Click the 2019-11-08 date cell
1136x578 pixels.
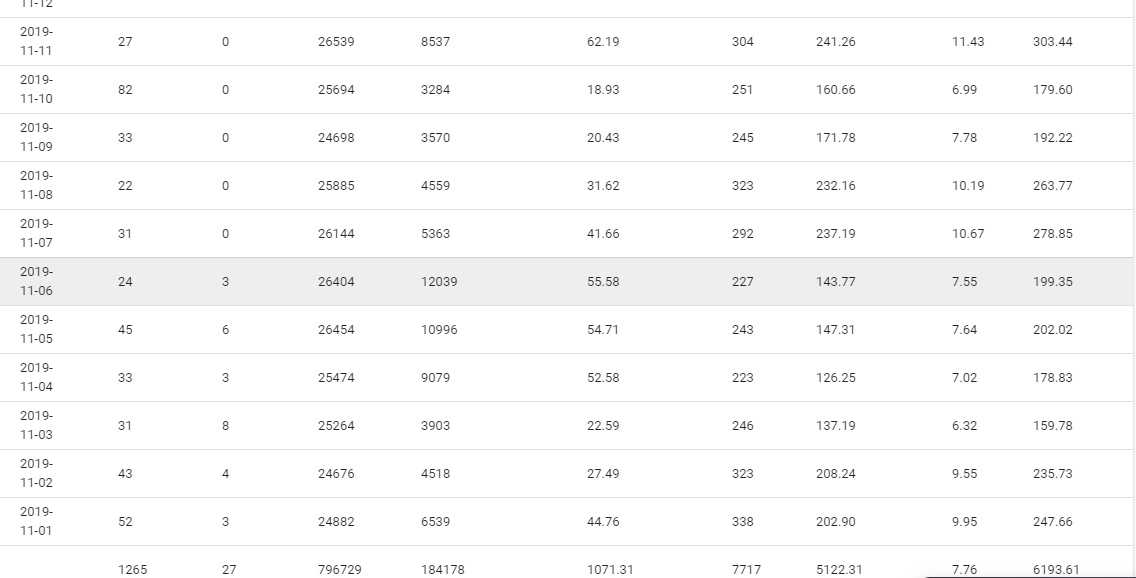coord(36,185)
